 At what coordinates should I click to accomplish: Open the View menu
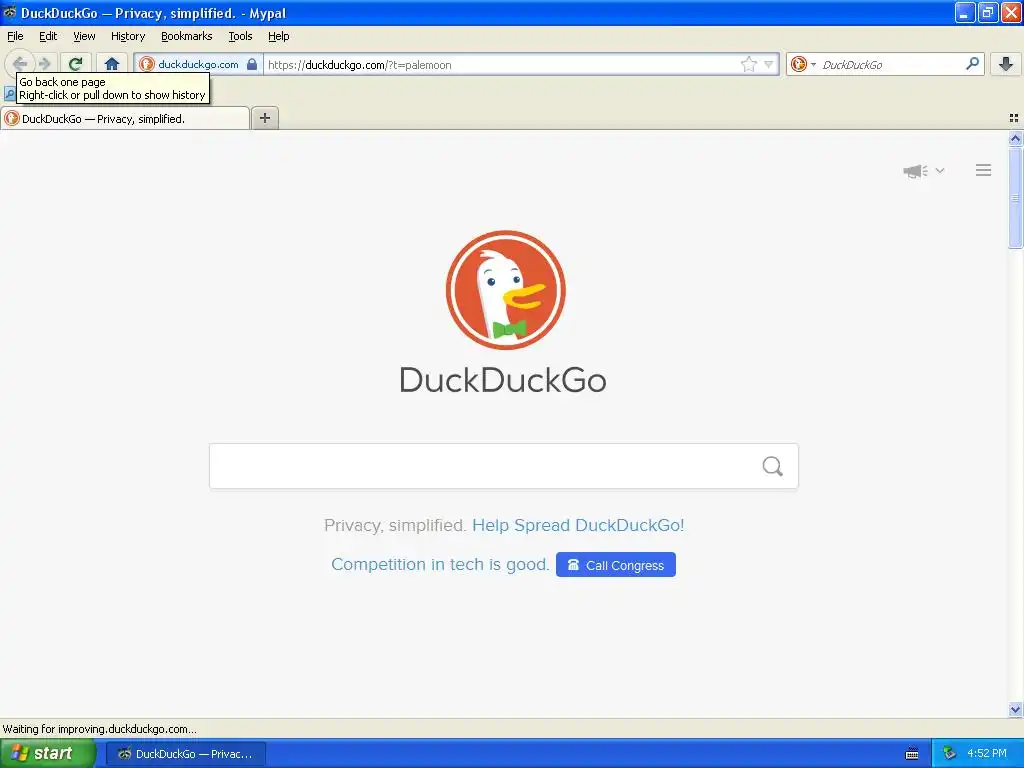[84, 36]
